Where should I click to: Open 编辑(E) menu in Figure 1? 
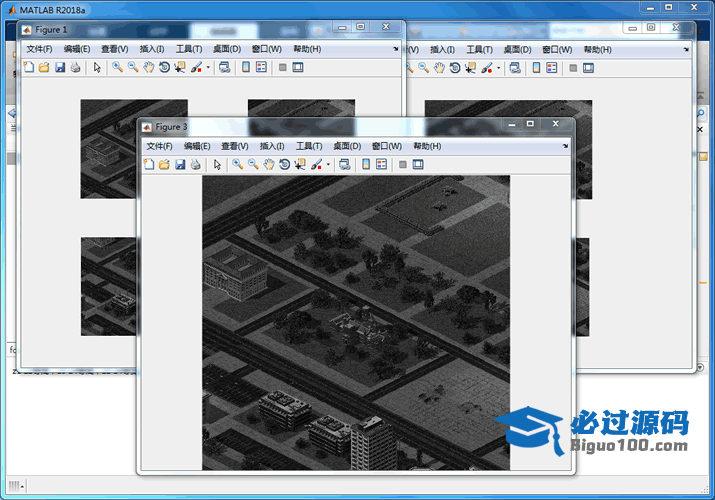coord(77,49)
